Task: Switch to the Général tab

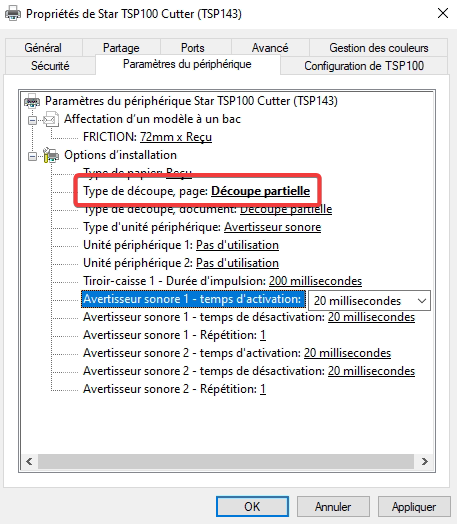Action: tap(43, 48)
